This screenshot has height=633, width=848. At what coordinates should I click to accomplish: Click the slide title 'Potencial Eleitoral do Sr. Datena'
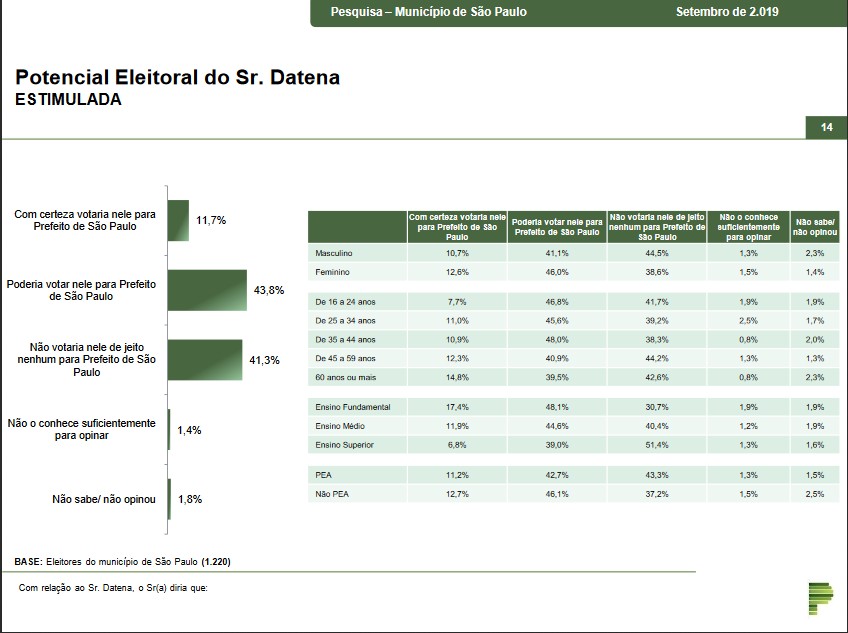point(177,77)
